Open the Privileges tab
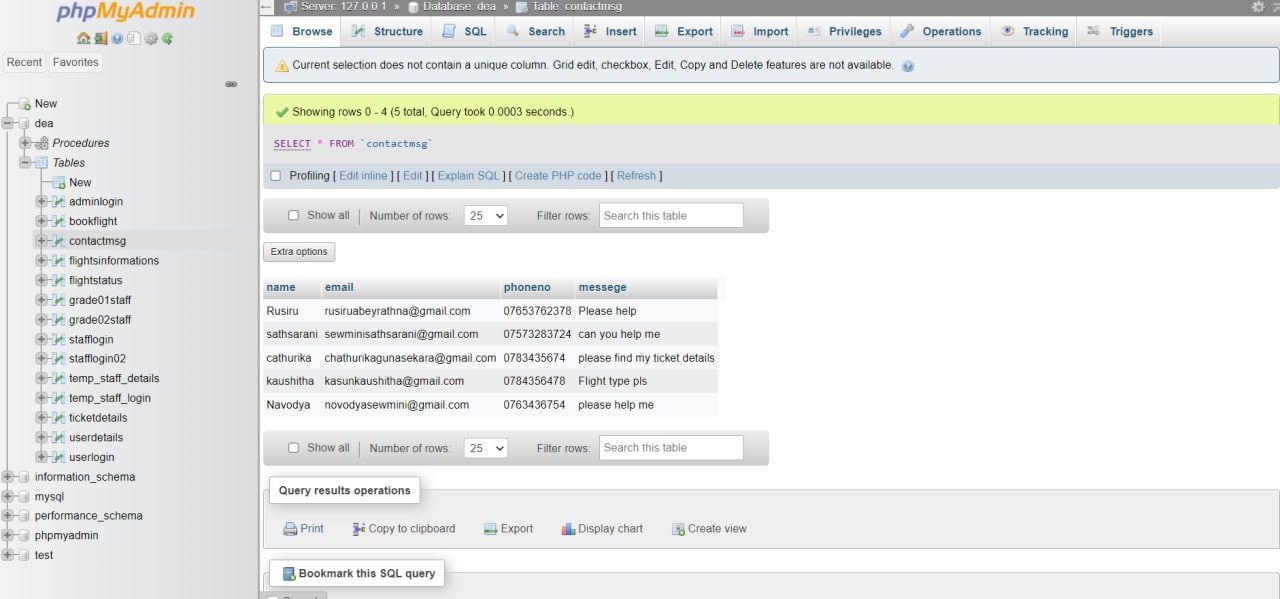This screenshot has width=1280, height=599. [845, 31]
